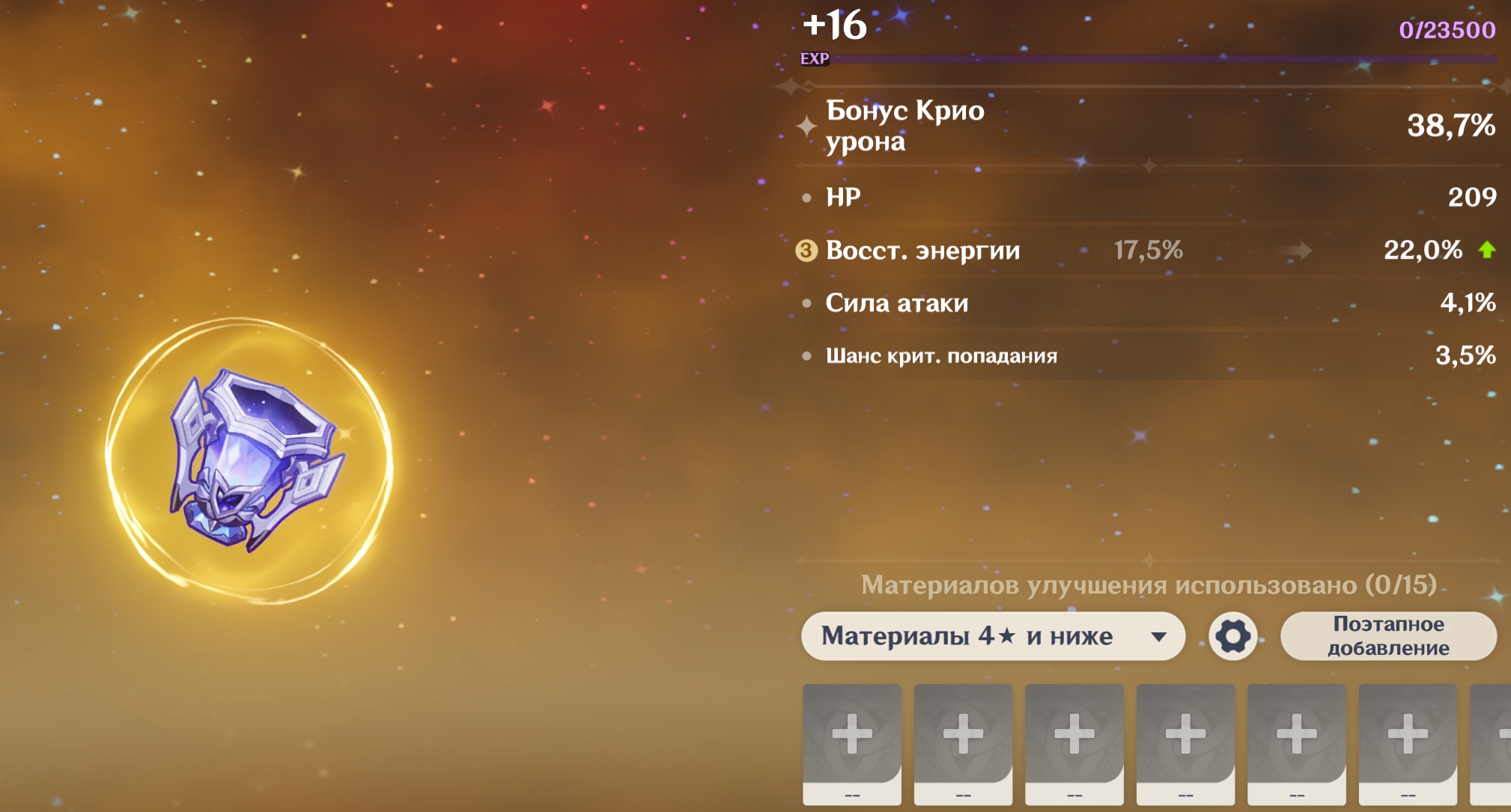This screenshot has height=812, width=1511.
Task: Open the 'Материалы 4★ и ниже' dropdown
Action: click(x=993, y=636)
